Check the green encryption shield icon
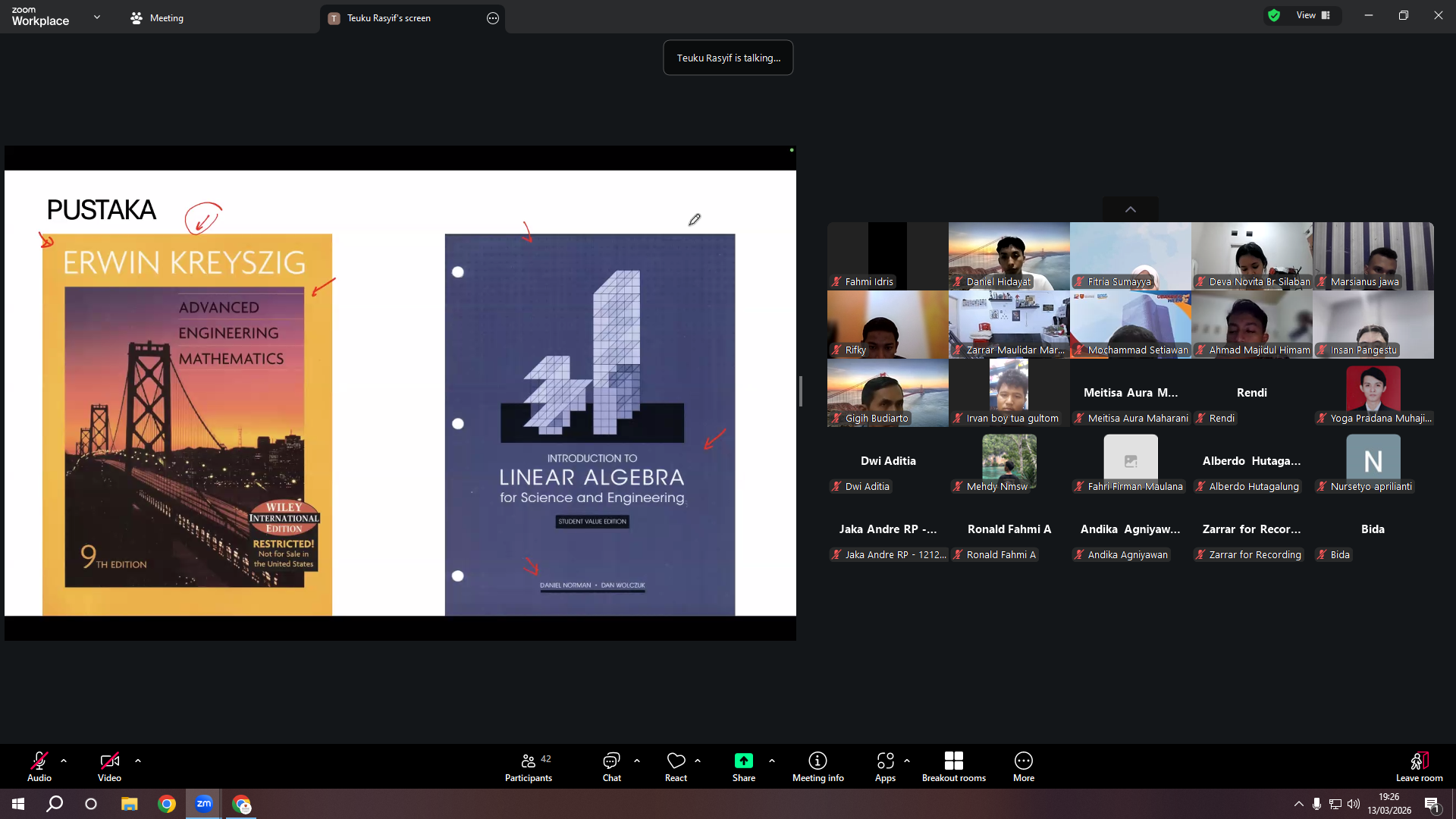1456x819 pixels. point(1274,15)
